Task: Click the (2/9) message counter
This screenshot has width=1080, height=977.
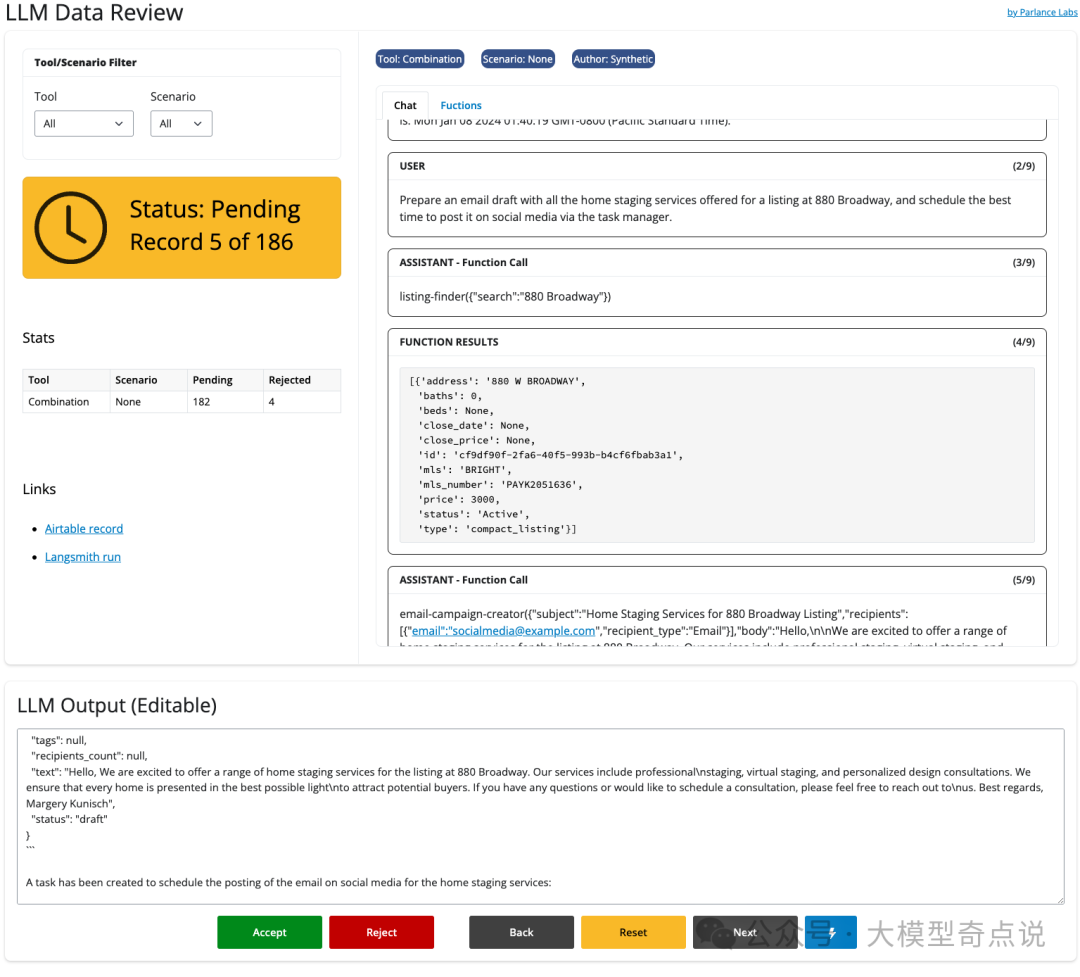Action: [x=1024, y=167]
